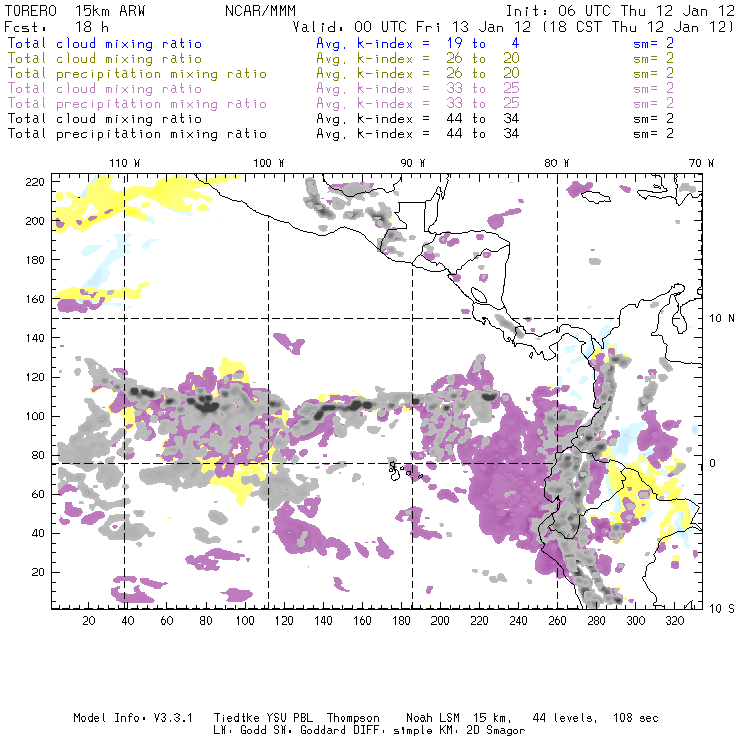
Task: Click the '260' tick on the horizontal axis
Action: pyautogui.click(x=557, y=621)
